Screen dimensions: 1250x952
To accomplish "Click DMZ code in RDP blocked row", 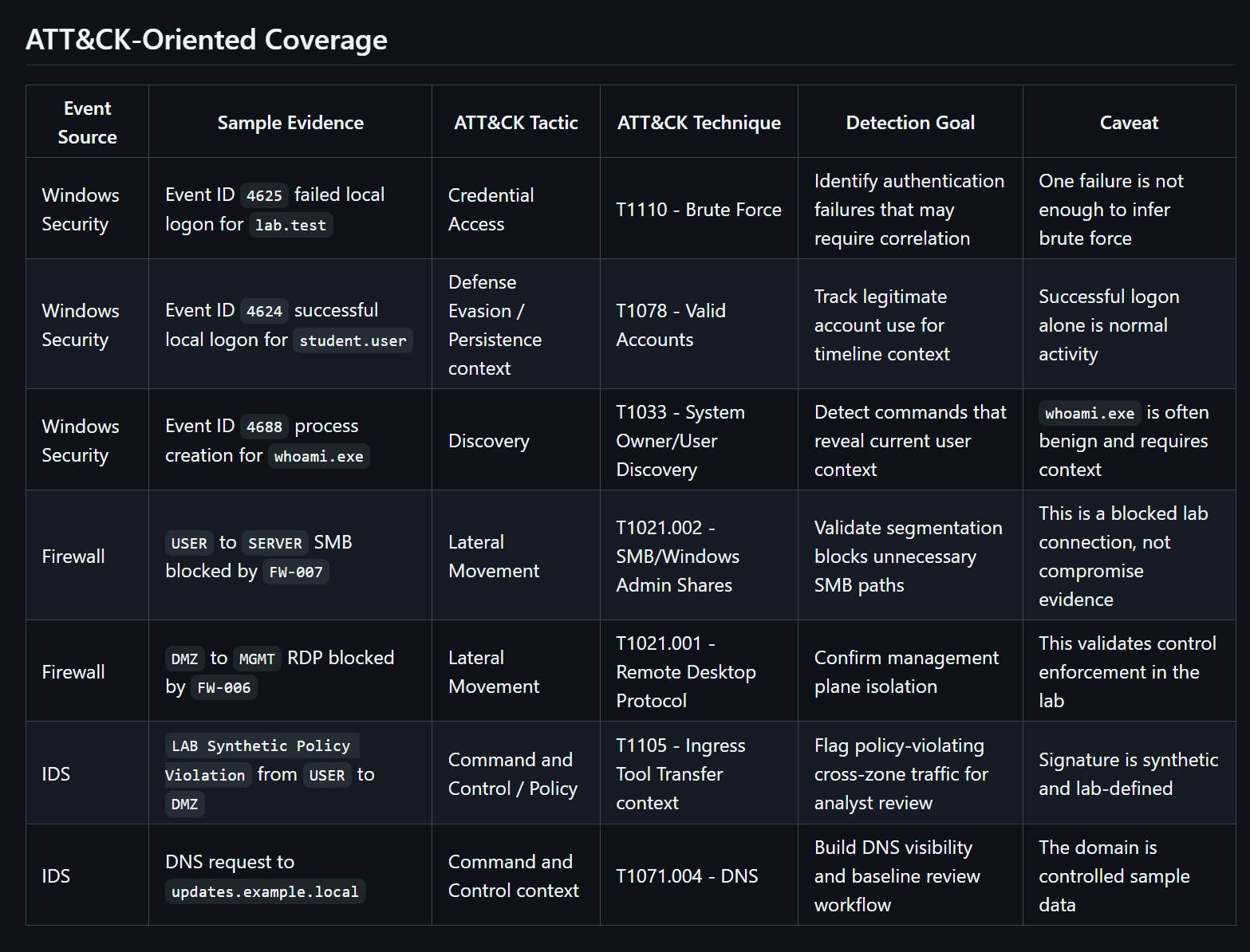I will [184, 659].
